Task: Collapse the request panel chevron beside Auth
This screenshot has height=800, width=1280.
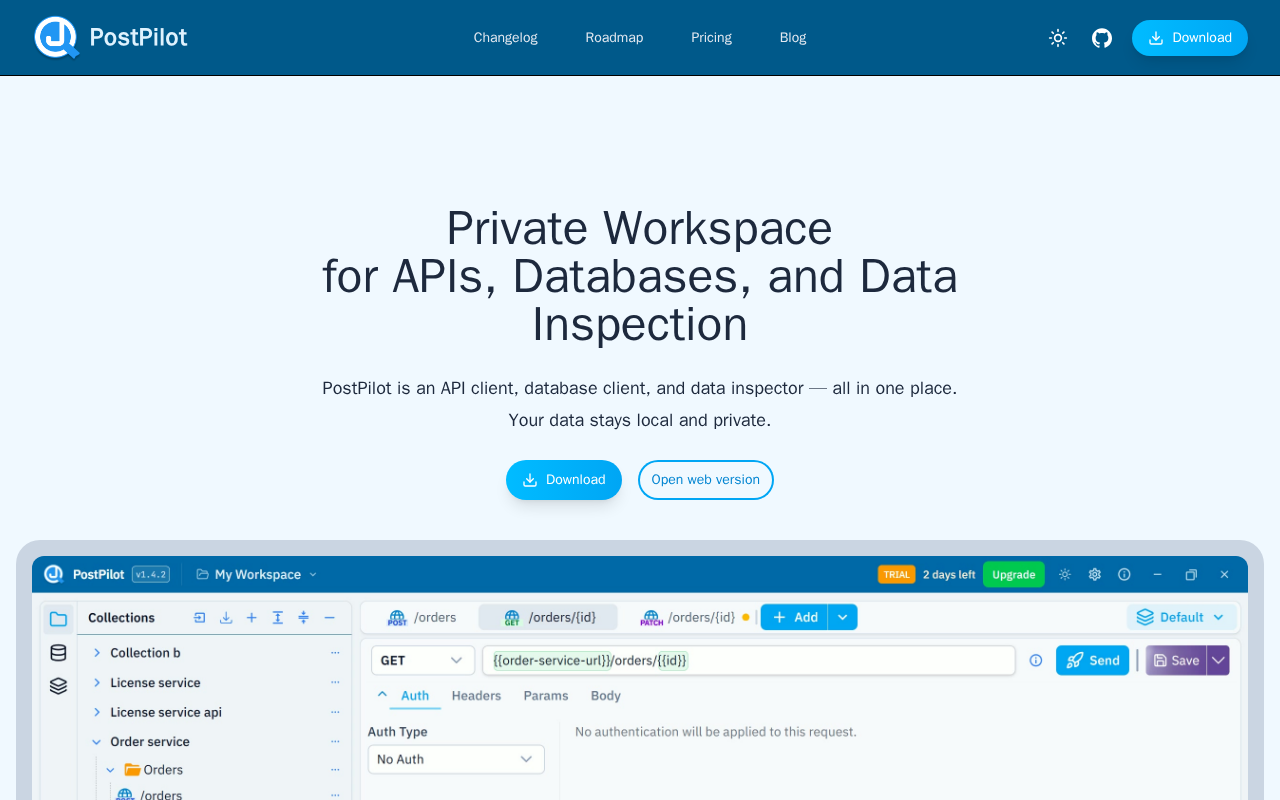Action: (x=382, y=694)
